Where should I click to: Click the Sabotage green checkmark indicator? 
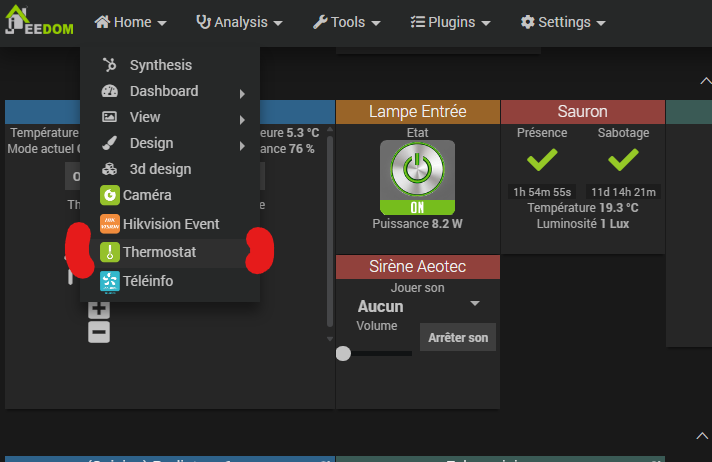click(623, 159)
